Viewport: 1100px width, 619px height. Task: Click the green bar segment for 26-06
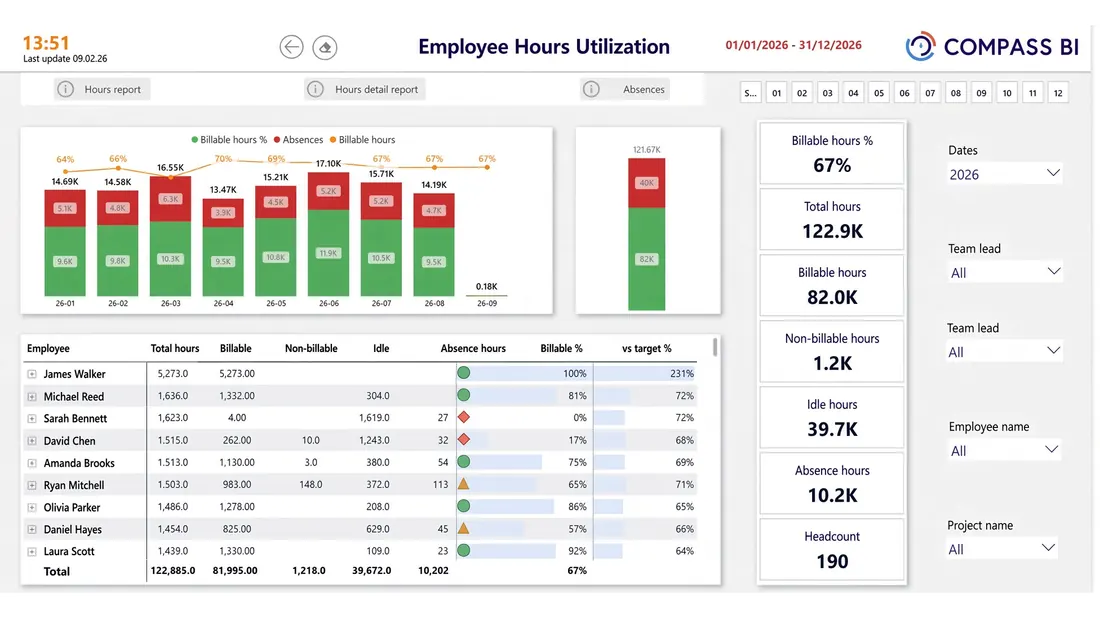tap(328, 253)
